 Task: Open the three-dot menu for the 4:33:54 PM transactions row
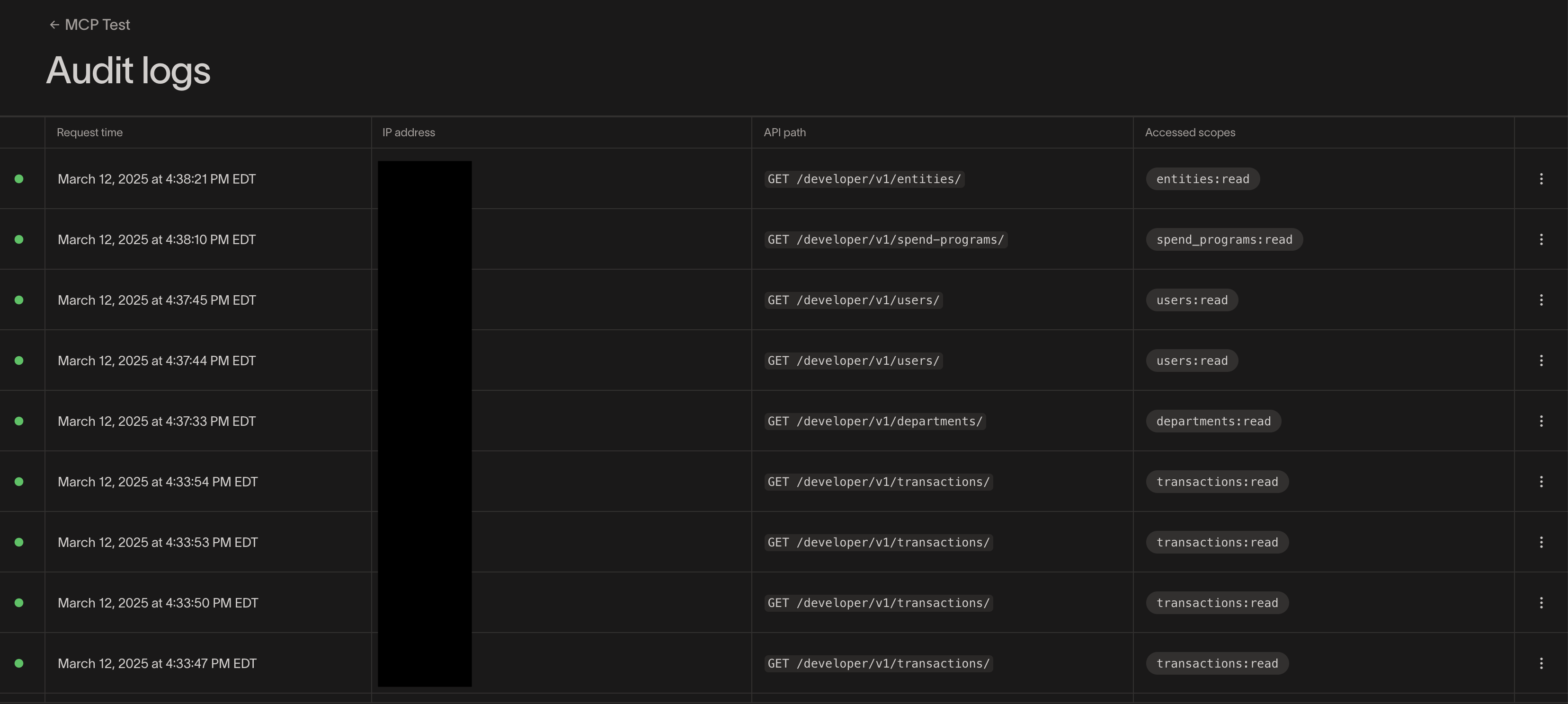click(1541, 482)
